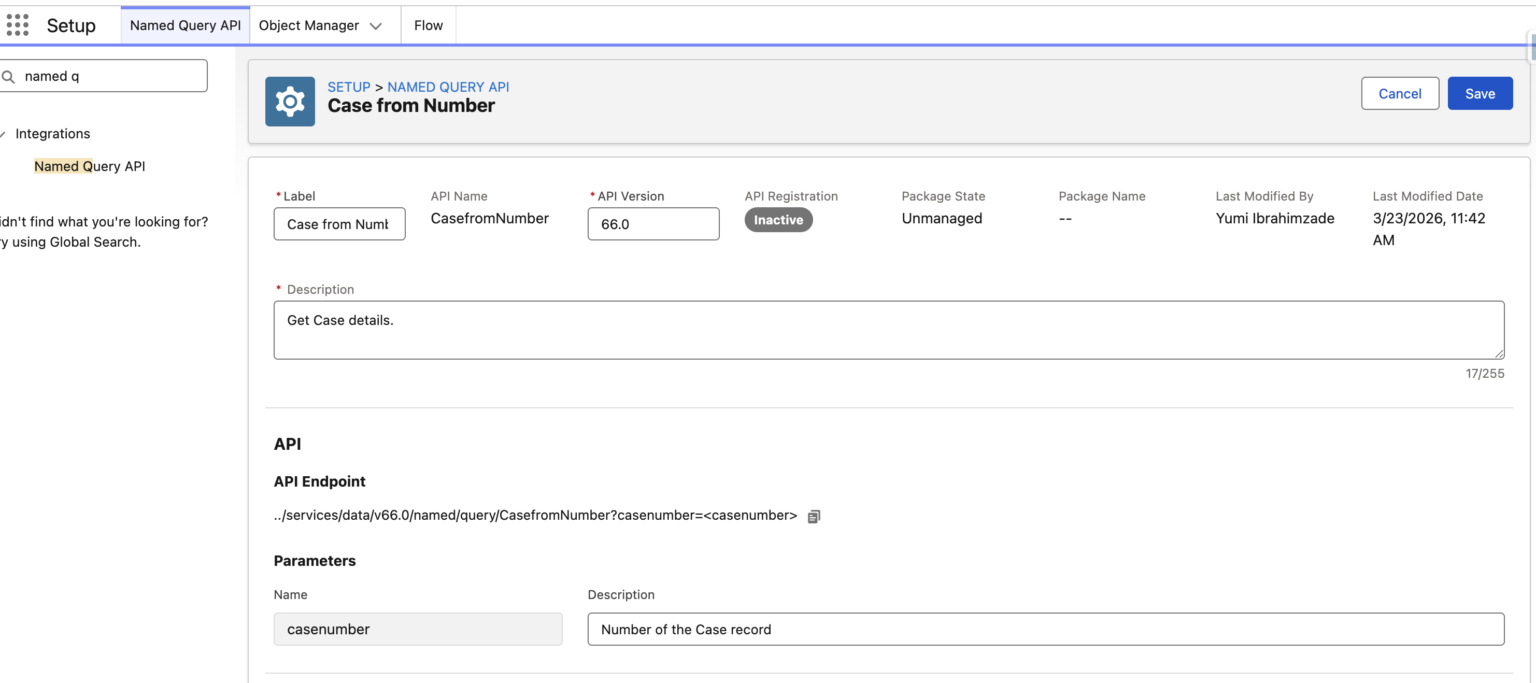
Task: Follow the SETUP breadcrumb link
Action: coord(349,87)
